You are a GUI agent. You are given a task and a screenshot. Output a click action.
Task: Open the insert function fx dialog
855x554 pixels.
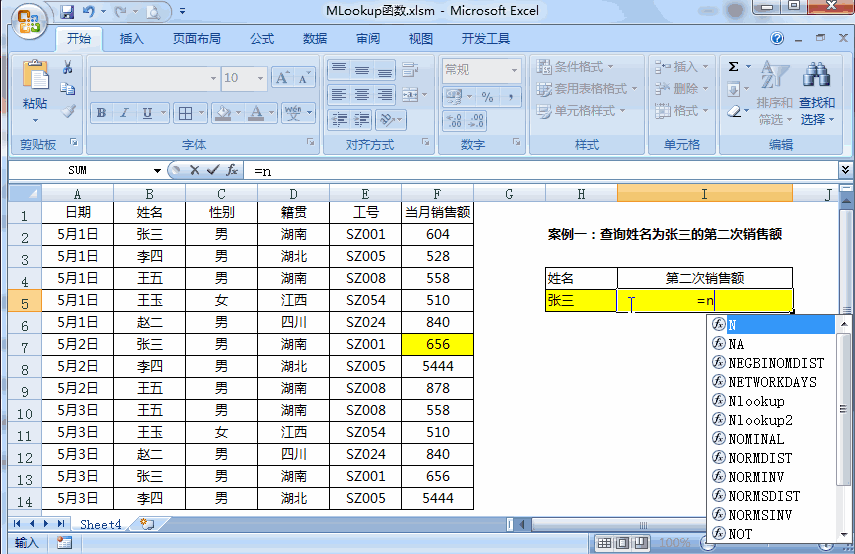pos(232,170)
